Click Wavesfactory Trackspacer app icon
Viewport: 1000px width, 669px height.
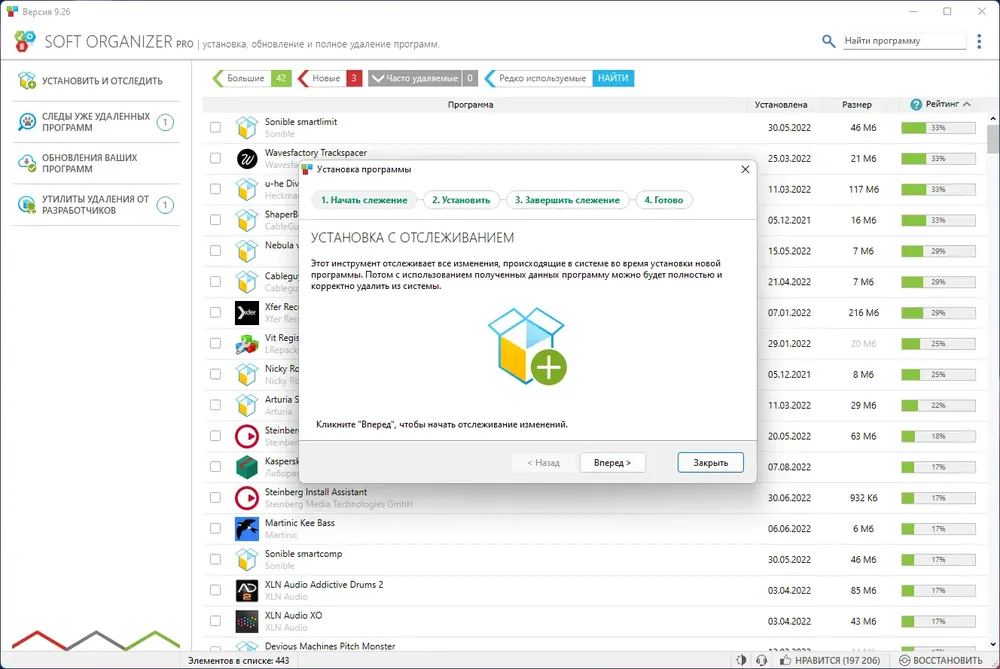247,158
